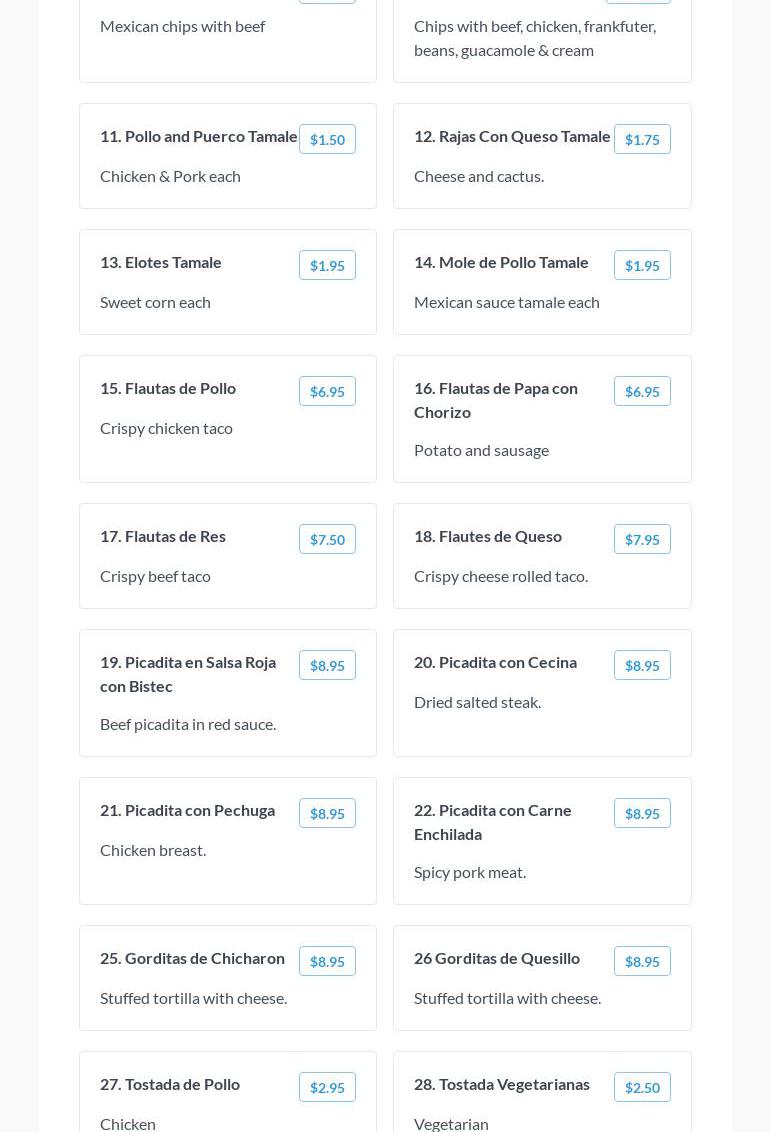770x1132 pixels.
Task: Choose the Flautas de Pollo $6.95 price
Action: [x=327, y=392]
